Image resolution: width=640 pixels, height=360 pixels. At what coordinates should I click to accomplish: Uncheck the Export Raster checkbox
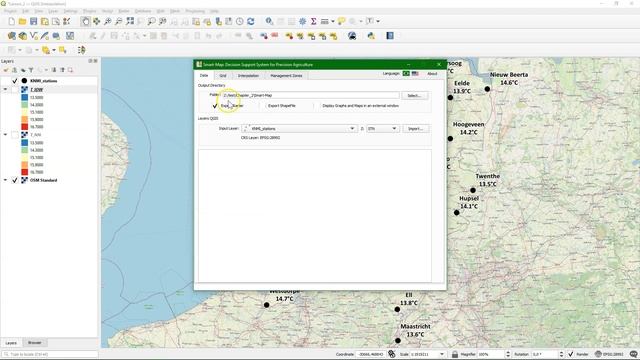pos(215,106)
